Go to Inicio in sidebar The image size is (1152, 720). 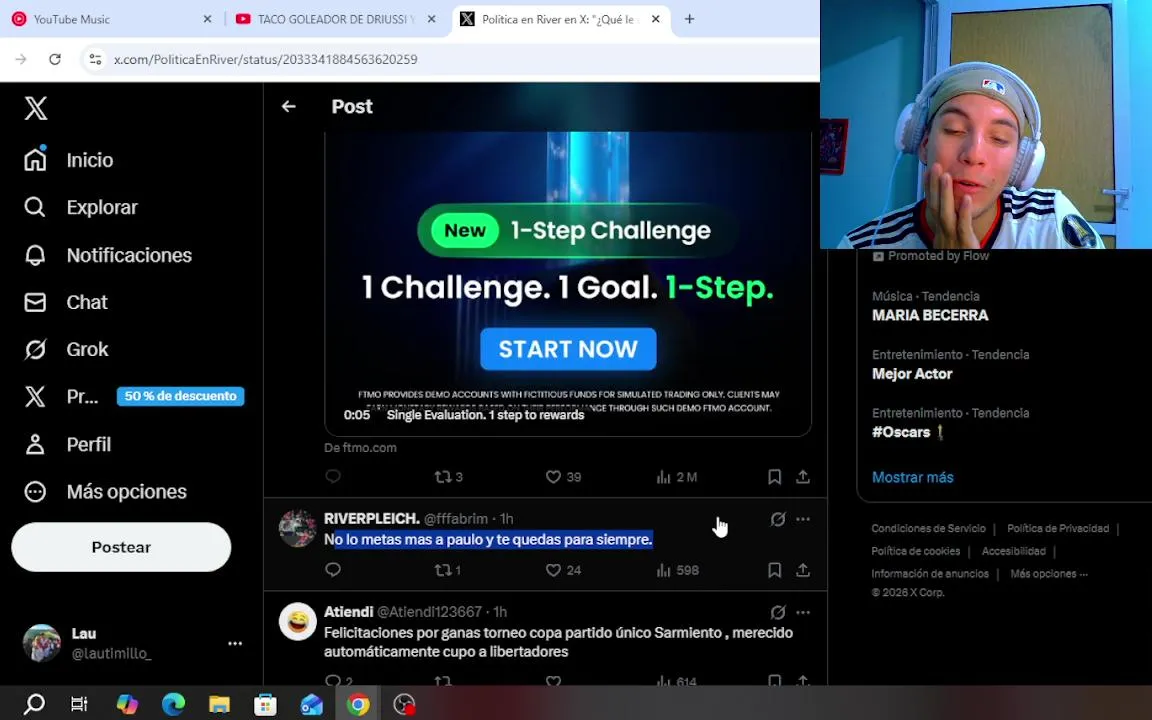[68, 160]
